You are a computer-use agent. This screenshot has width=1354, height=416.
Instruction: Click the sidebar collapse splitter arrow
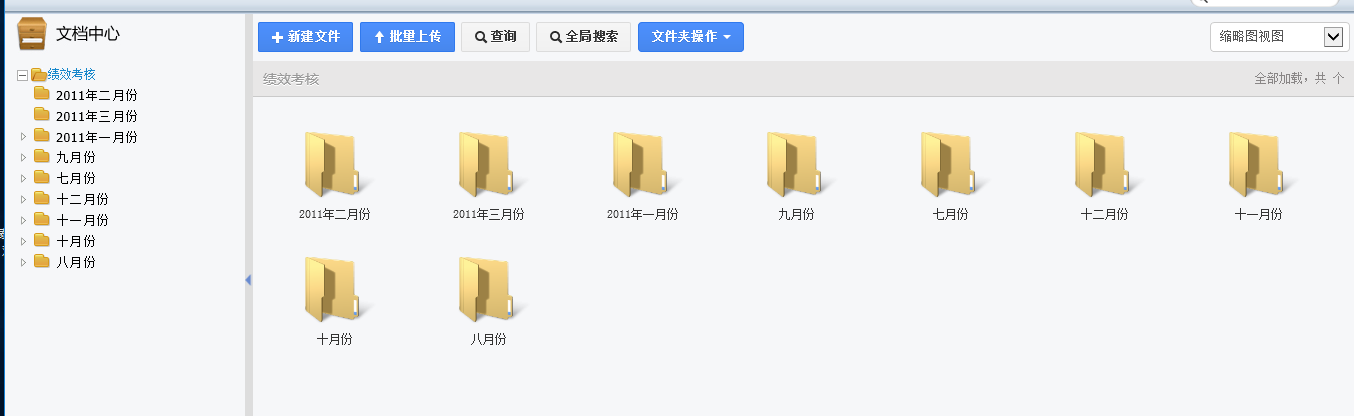coord(248,280)
